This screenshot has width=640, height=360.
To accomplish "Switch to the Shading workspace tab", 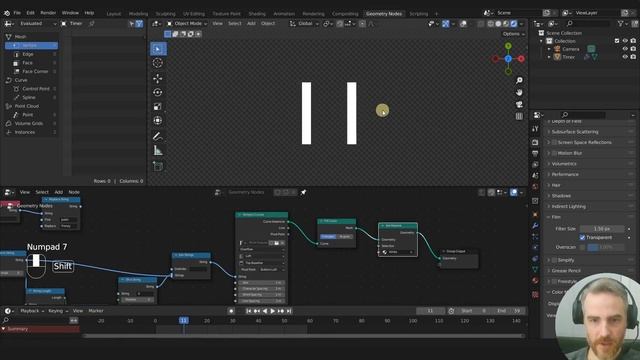I will coord(257,14).
